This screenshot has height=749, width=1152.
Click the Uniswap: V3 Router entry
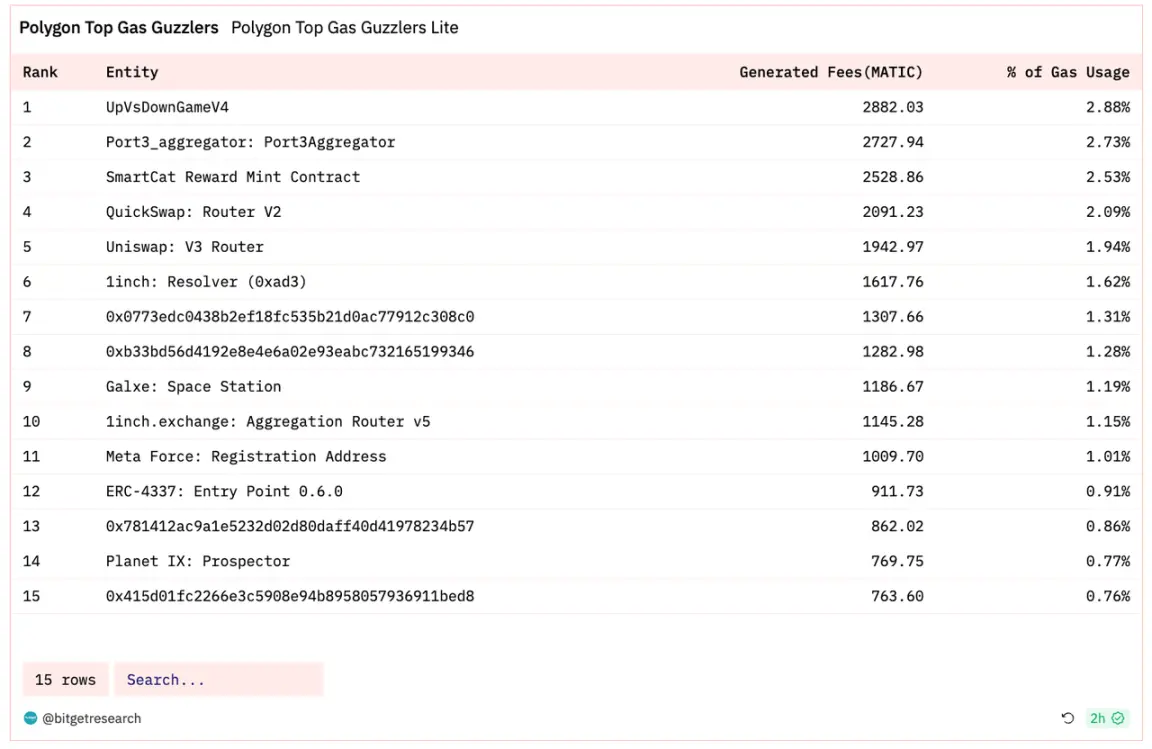point(185,247)
